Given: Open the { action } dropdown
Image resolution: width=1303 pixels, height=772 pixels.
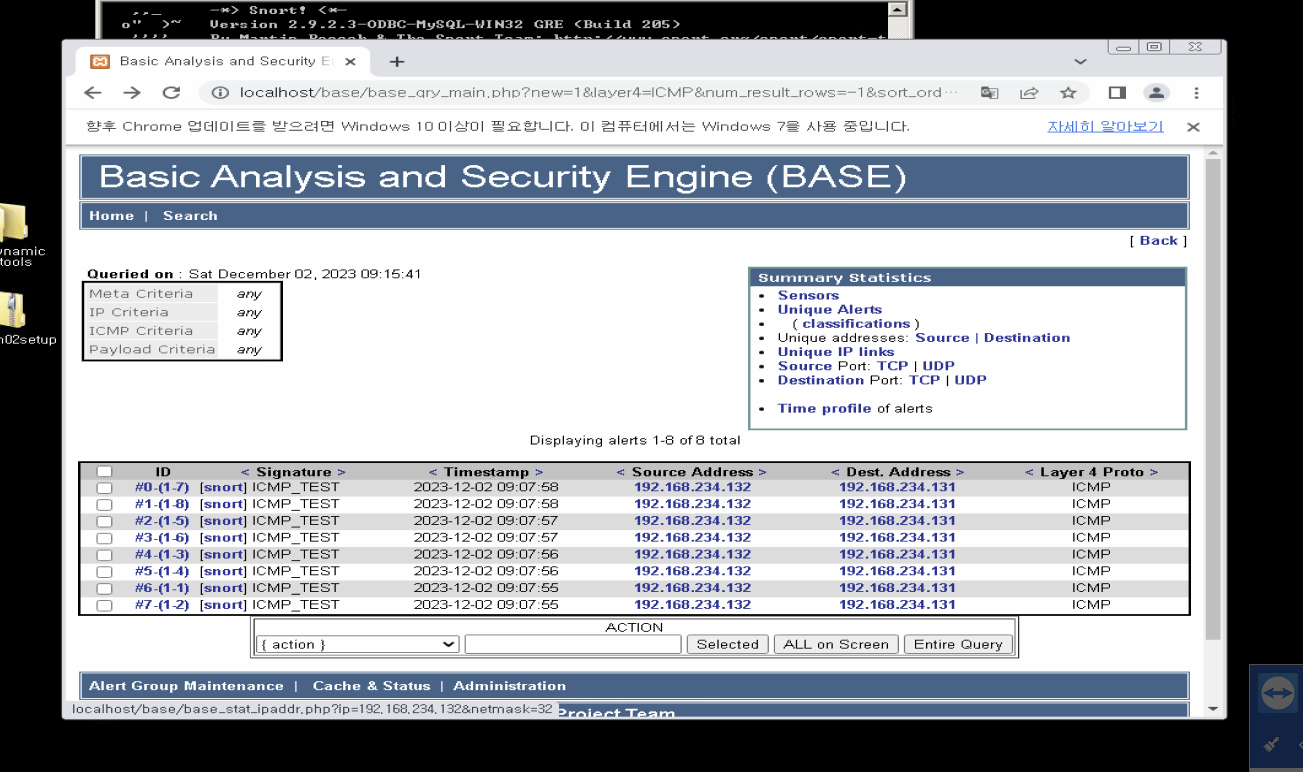Looking at the screenshot, I should [358, 645].
